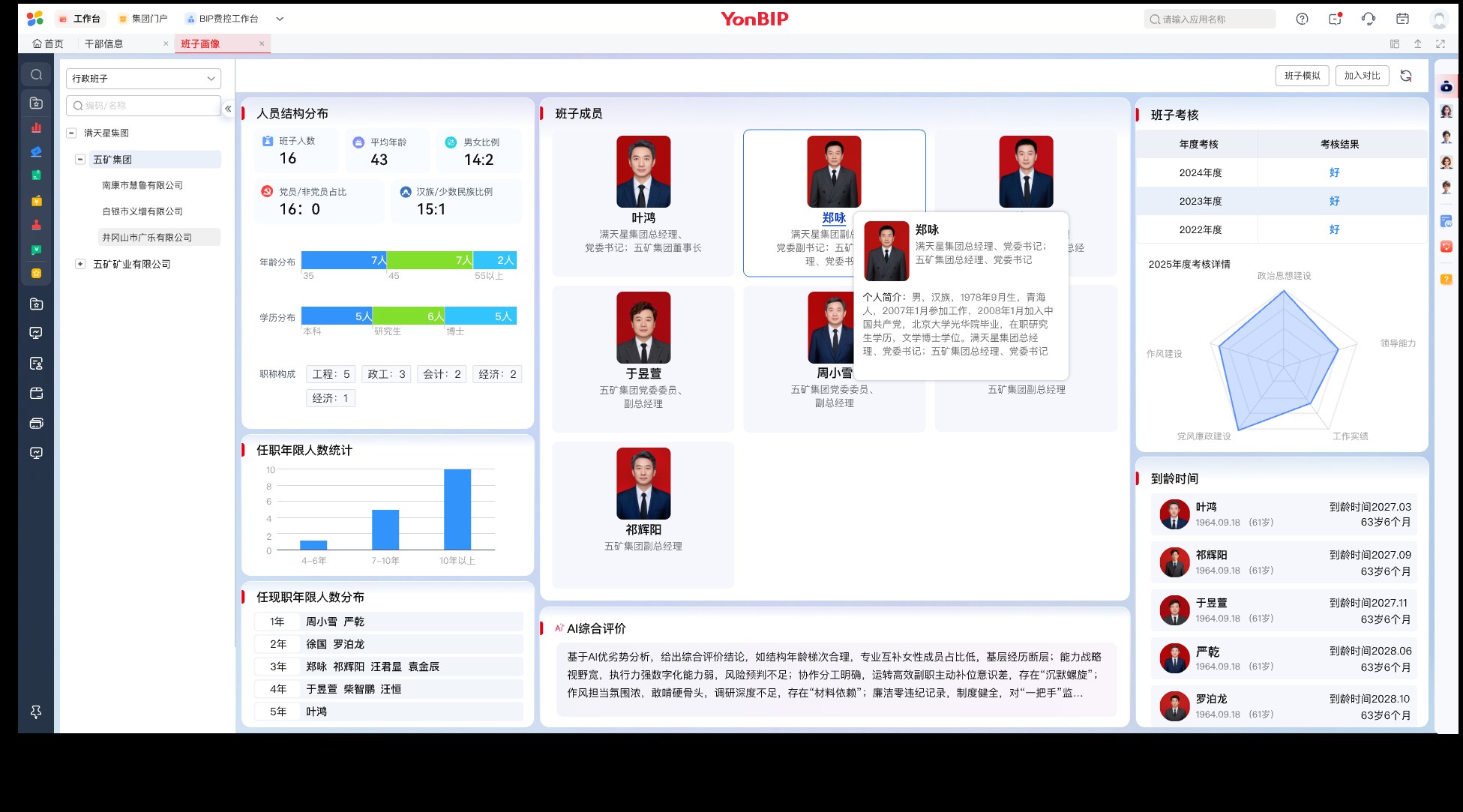Click the upload arrow icon under header
The image size is (1463, 812).
[x=1417, y=44]
